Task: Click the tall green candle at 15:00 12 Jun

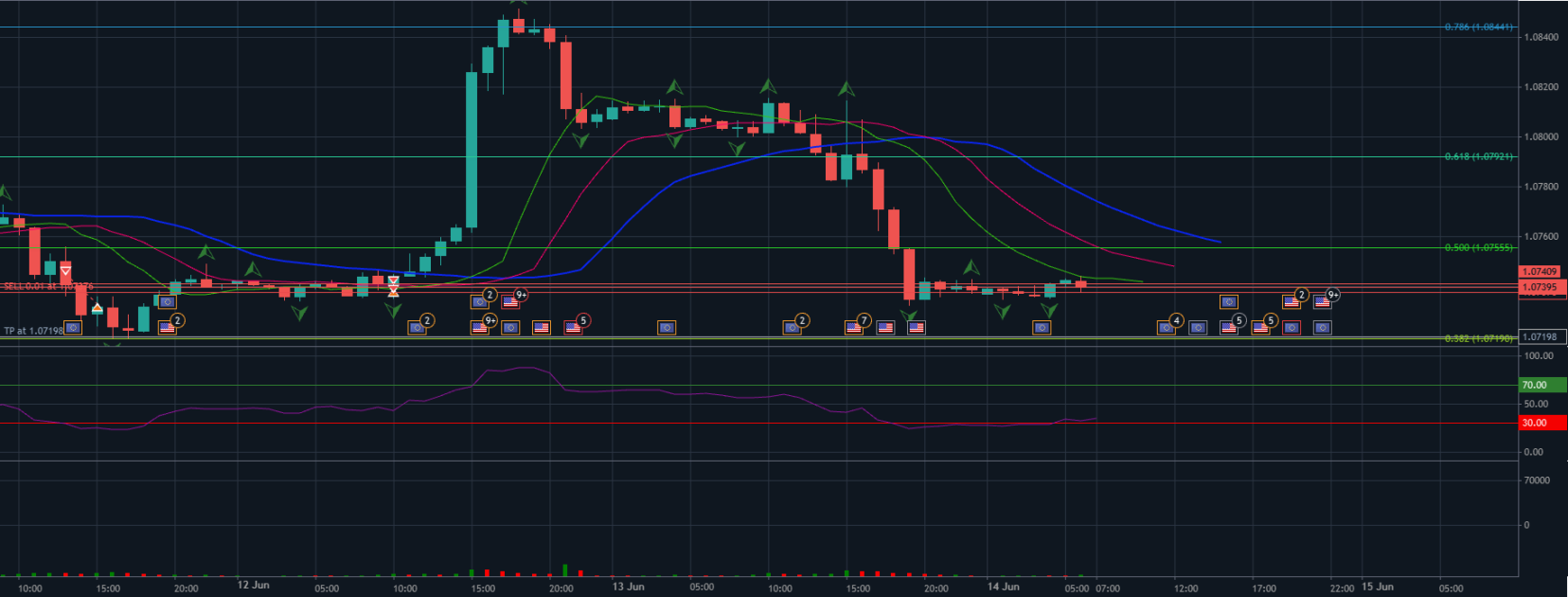Action: pyautogui.click(x=472, y=149)
